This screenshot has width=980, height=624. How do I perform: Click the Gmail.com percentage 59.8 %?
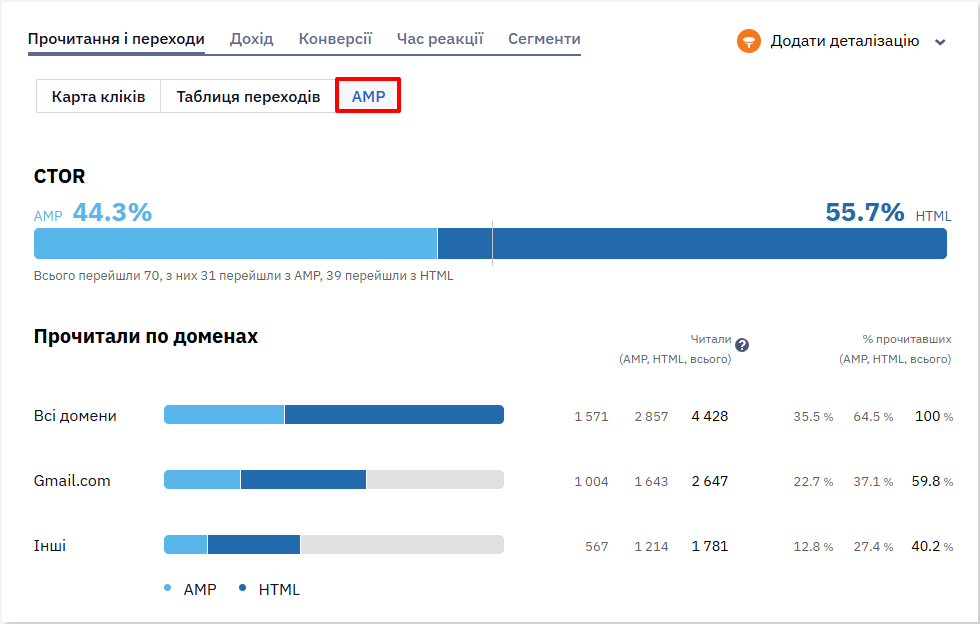pos(932,481)
